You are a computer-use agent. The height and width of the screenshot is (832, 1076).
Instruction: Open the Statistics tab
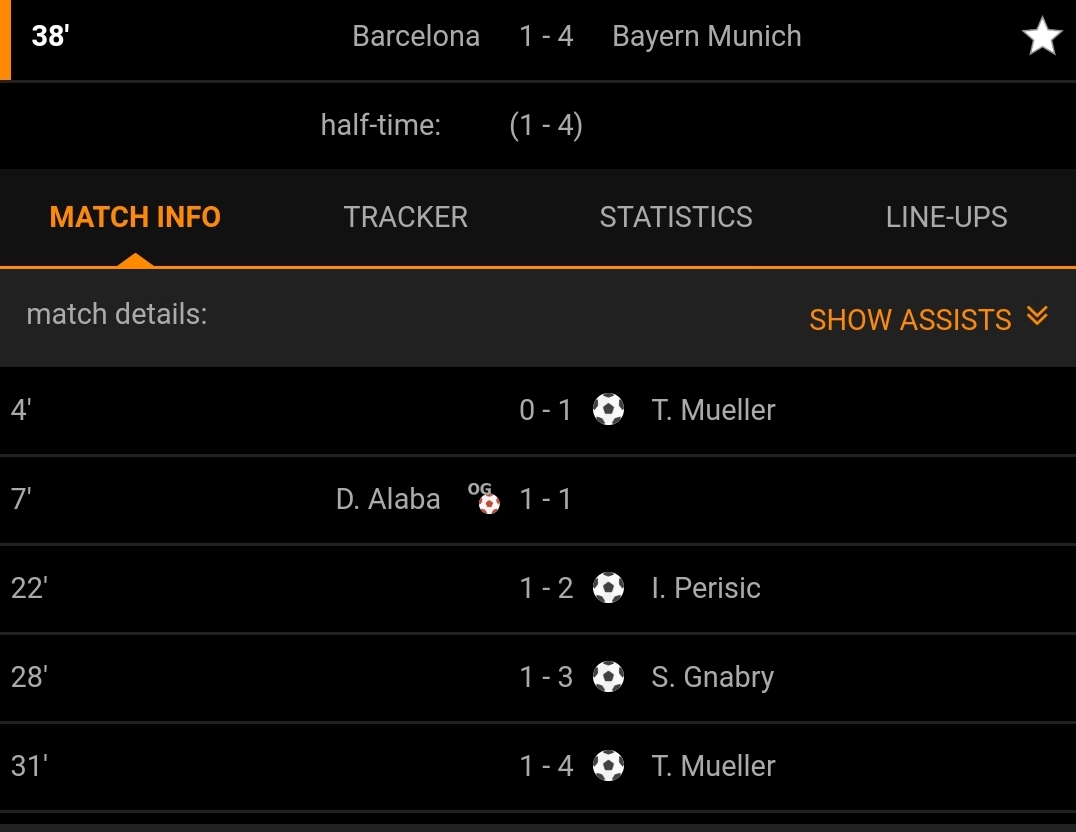click(x=676, y=217)
